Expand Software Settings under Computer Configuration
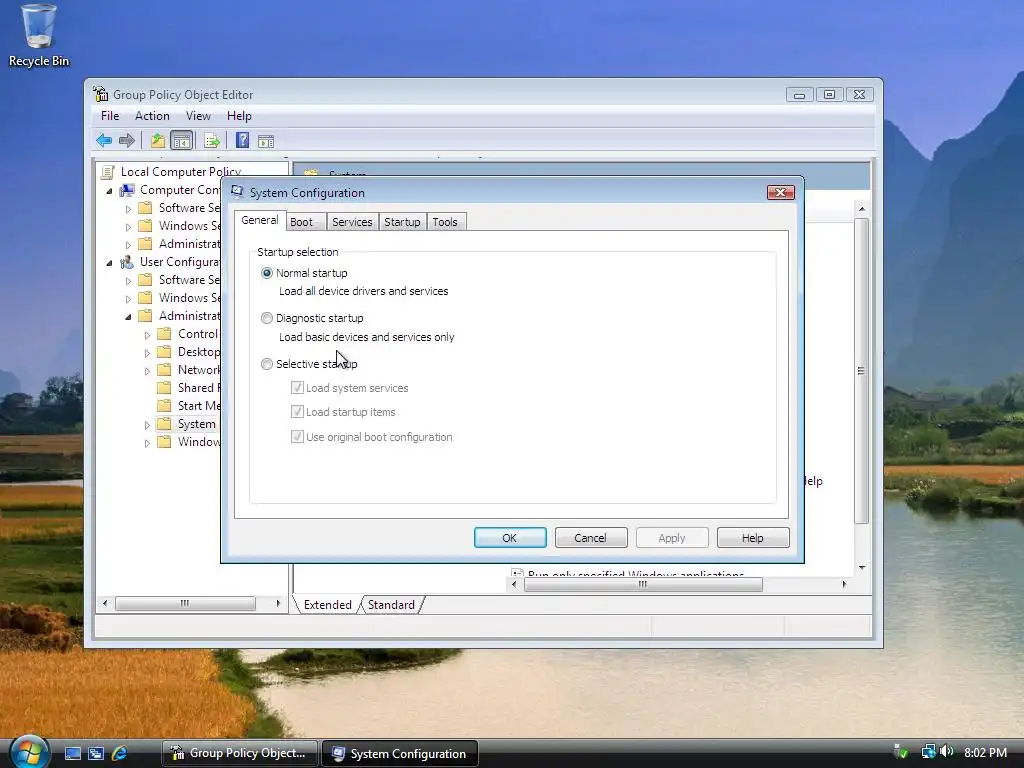1024x768 pixels. (128, 209)
